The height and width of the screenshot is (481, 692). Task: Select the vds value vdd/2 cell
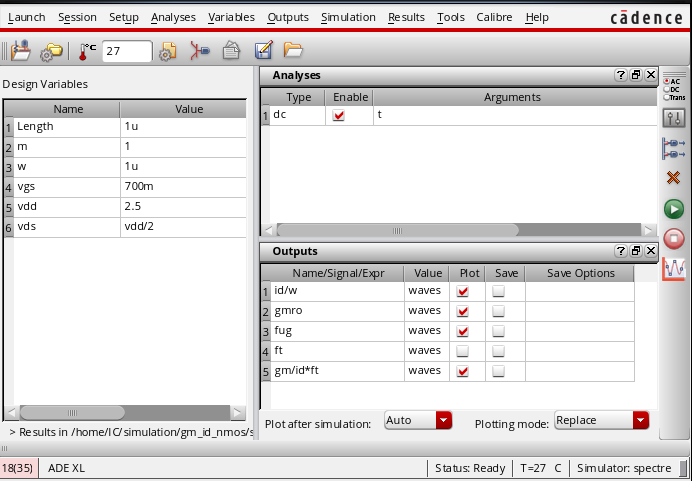coord(183,227)
